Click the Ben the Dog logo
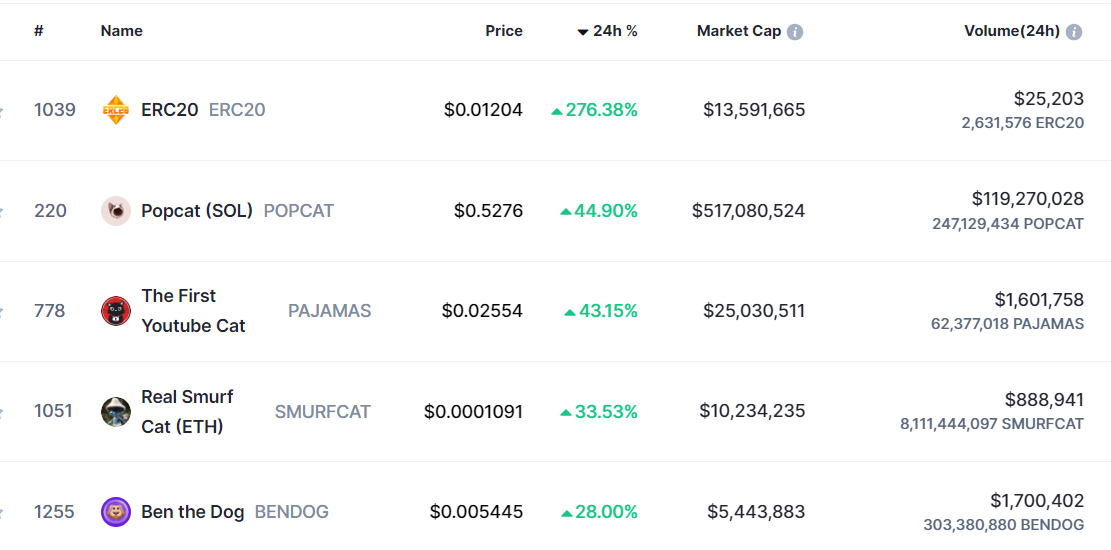Viewport: 1111px width, 550px height. 116,512
